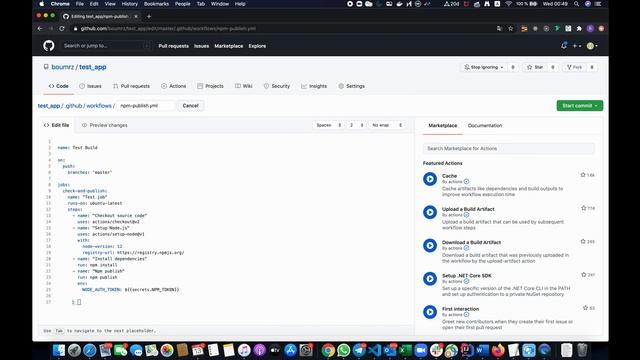
Task: Switch to the Documentation tab
Action: [485, 126]
